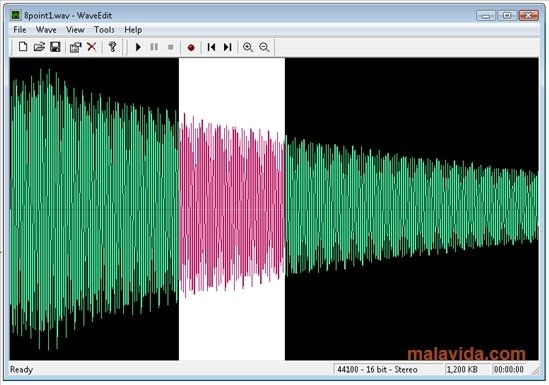Click the WaveEdit app icon in title bar

click(x=16, y=15)
